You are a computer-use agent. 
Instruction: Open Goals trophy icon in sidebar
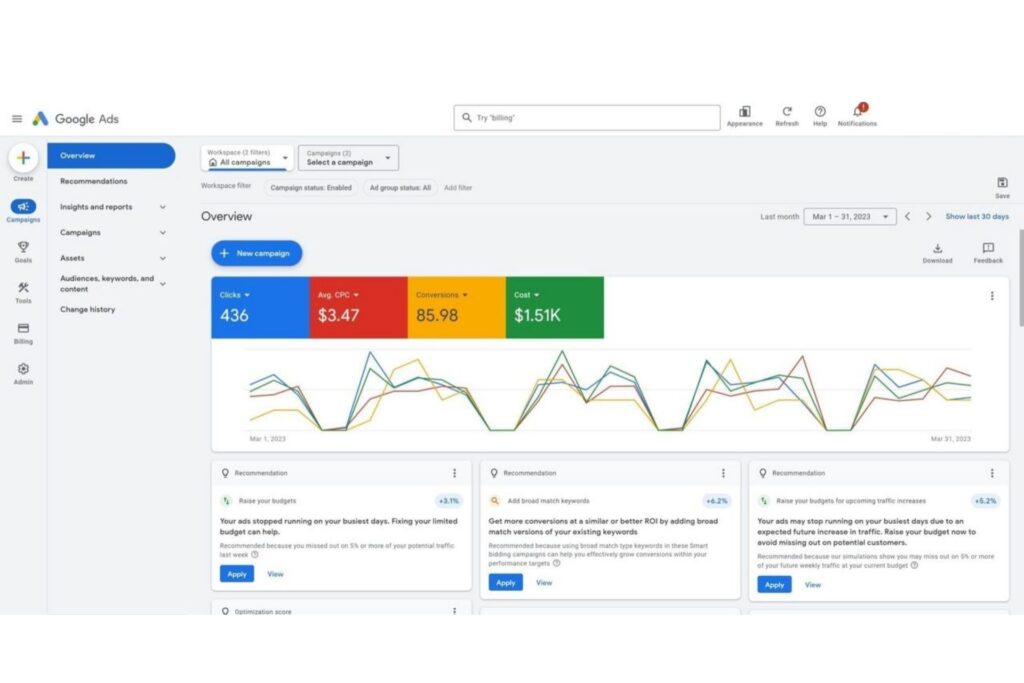(x=23, y=247)
